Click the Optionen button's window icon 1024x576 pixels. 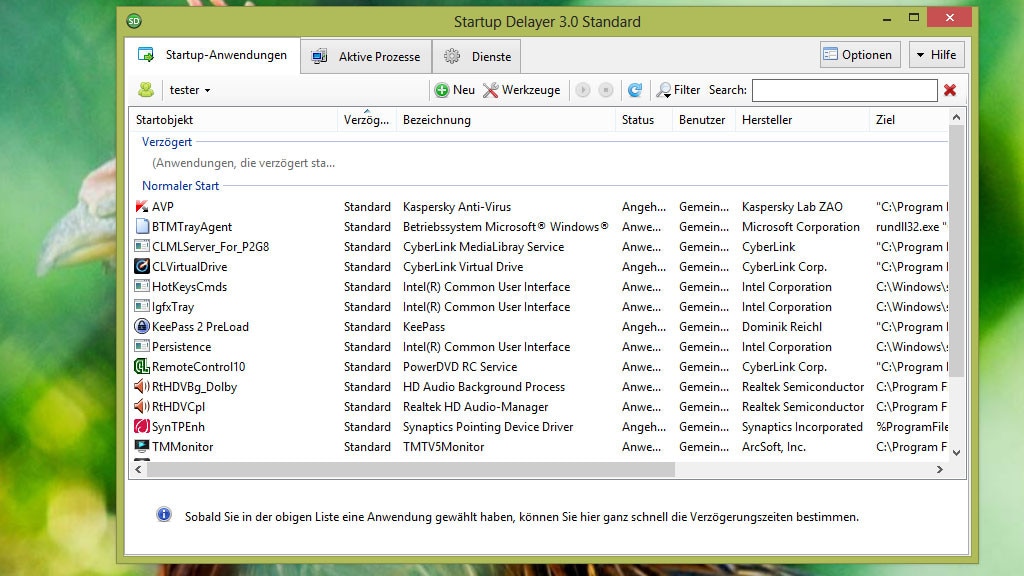[x=830, y=55]
